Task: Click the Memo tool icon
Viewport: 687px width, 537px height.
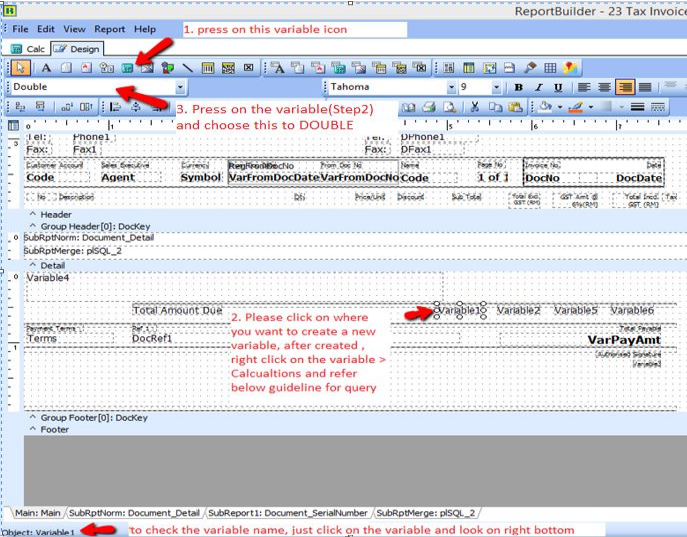Action: 66,68
